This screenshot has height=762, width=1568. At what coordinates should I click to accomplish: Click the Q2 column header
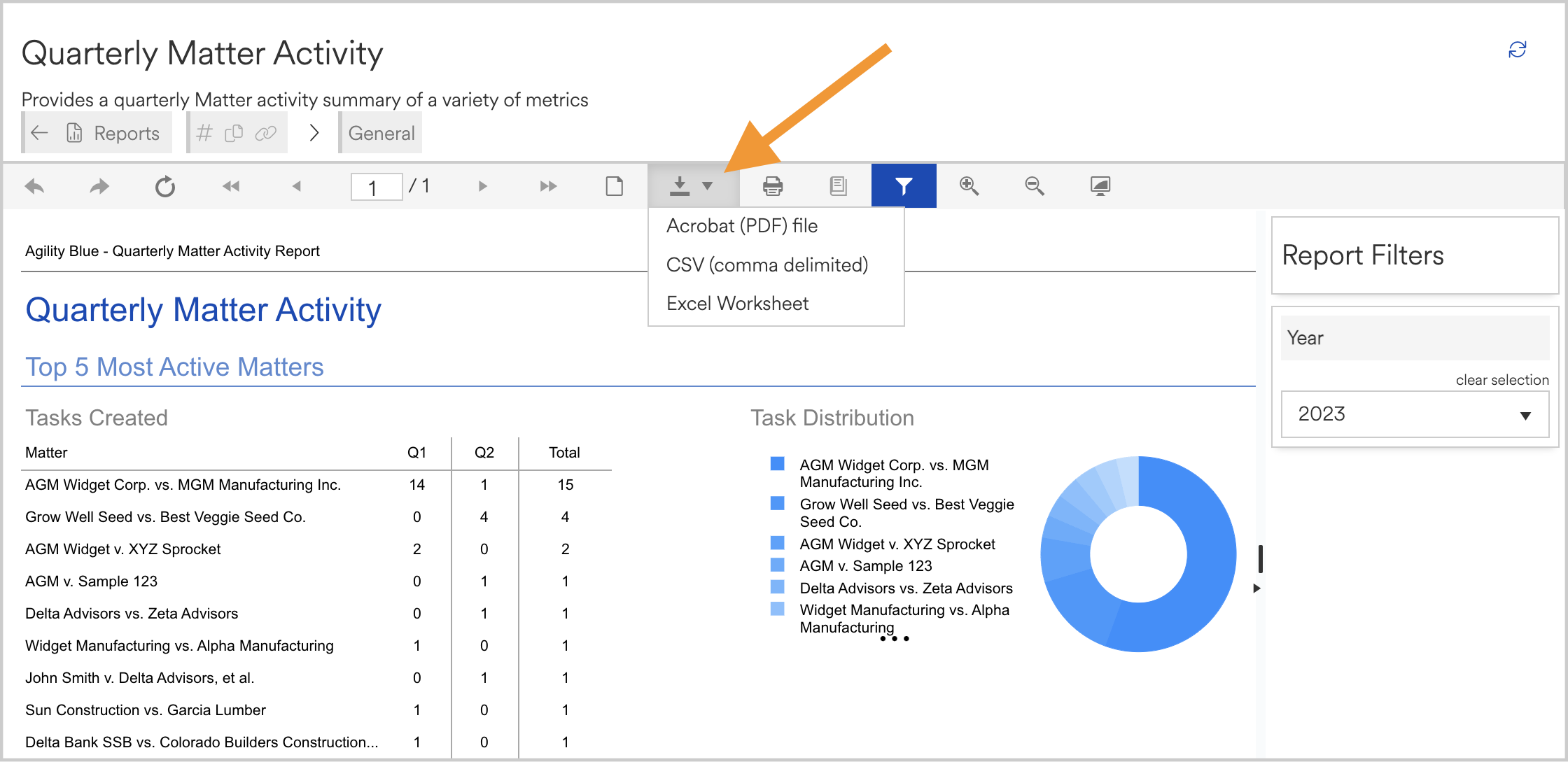point(484,453)
